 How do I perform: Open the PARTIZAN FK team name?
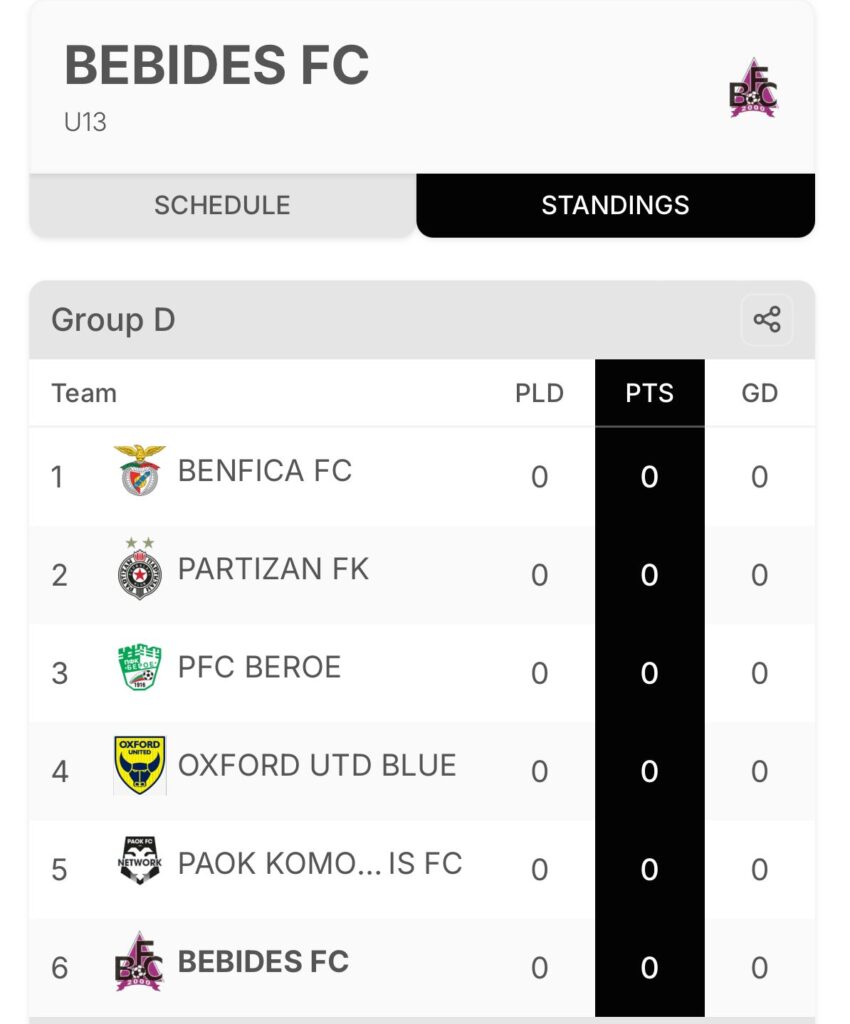[274, 569]
